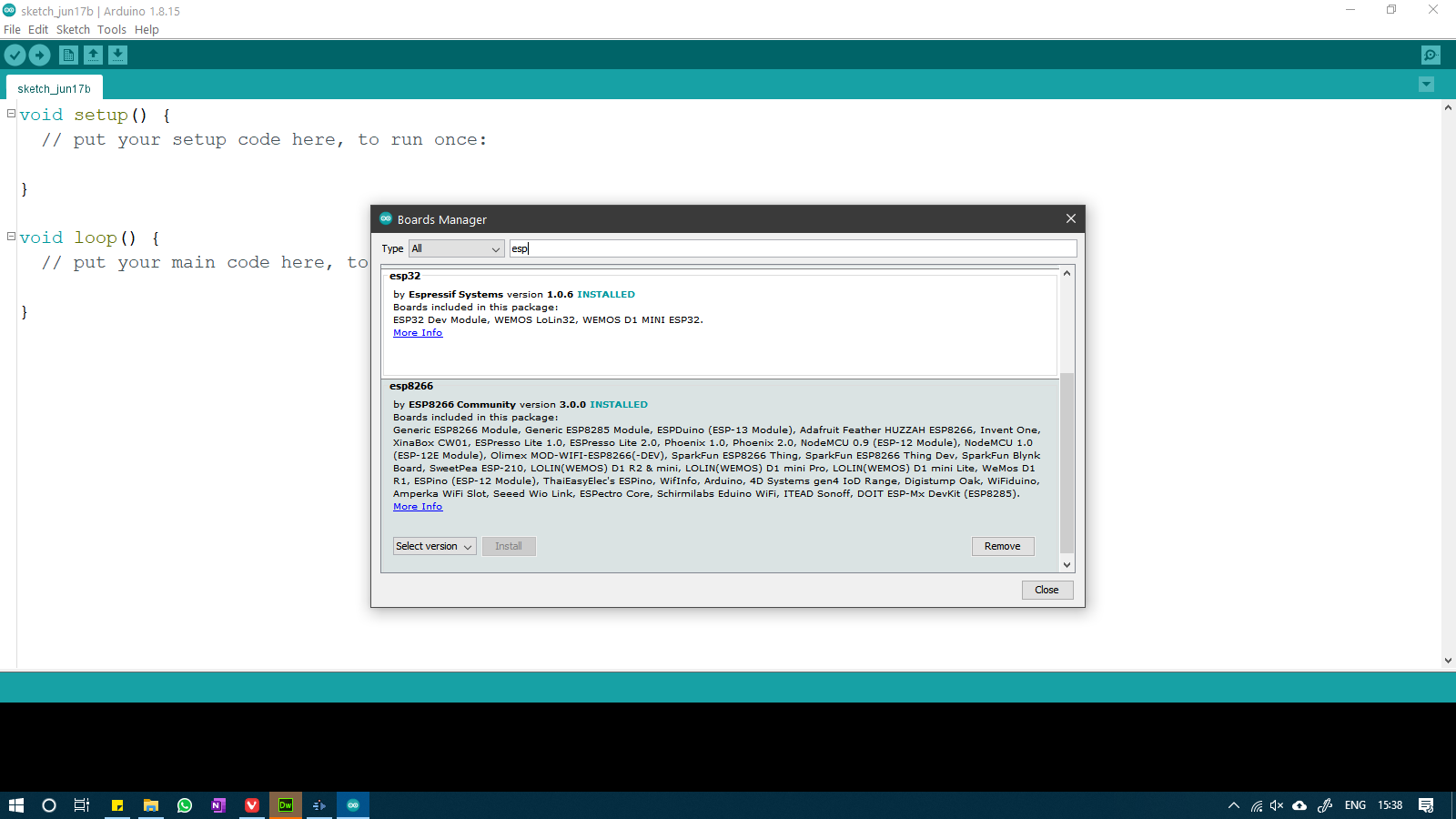The width and height of the screenshot is (1456, 819).
Task: Click the Arduino logo in title bar
Action: [x=9, y=10]
